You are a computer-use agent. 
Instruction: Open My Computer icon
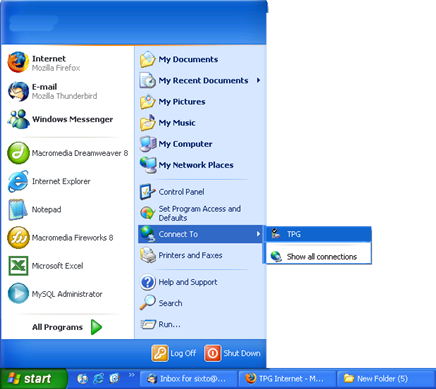[148, 144]
